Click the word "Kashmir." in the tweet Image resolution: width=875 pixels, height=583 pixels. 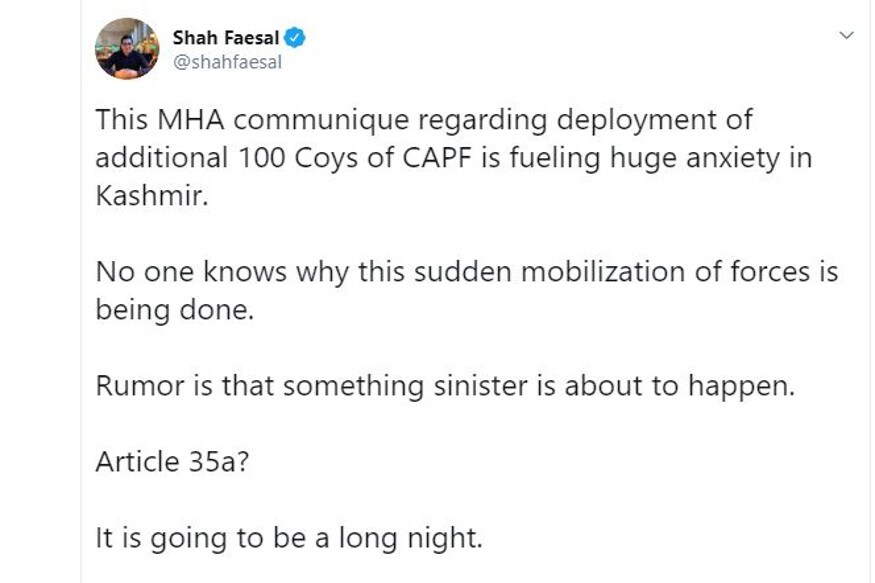tap(153, 196)
